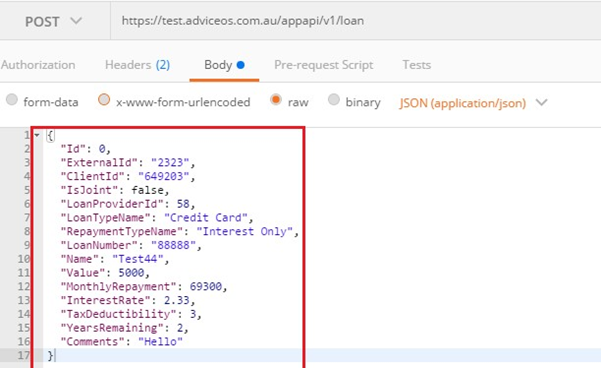Click the chevron beside JSON (application/json)
Screen dimensions: 601x368
point(541,102)
